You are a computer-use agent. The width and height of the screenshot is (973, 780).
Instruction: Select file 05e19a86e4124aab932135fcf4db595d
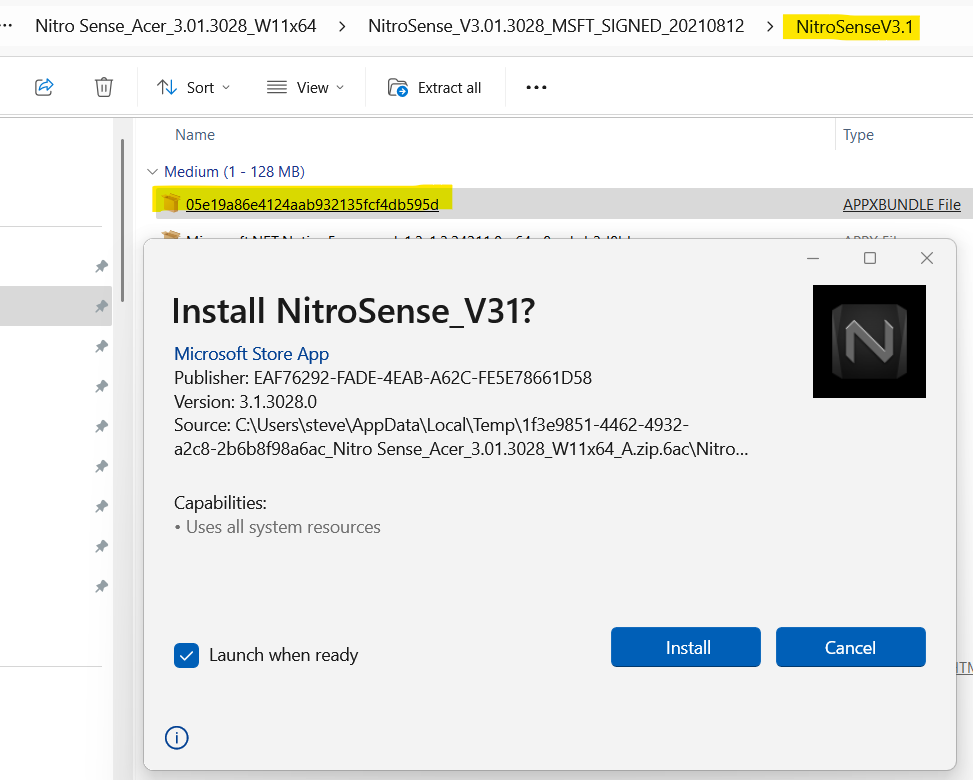pos(312,204)
